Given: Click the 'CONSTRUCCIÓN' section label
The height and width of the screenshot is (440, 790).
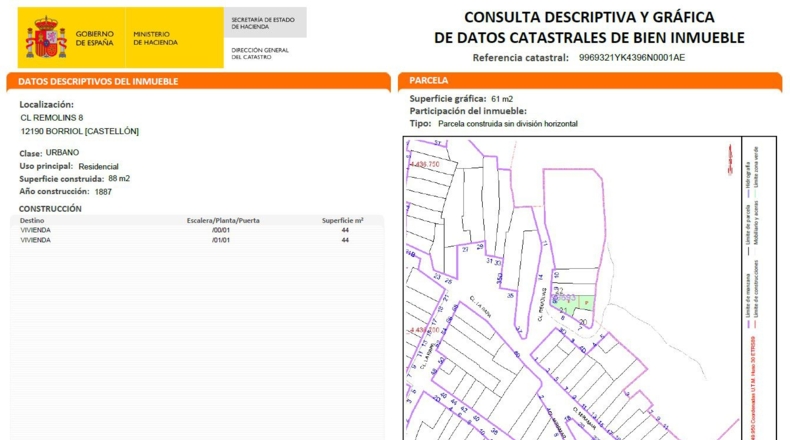Looking at the screenshot, I should click(x=50, y=209).
